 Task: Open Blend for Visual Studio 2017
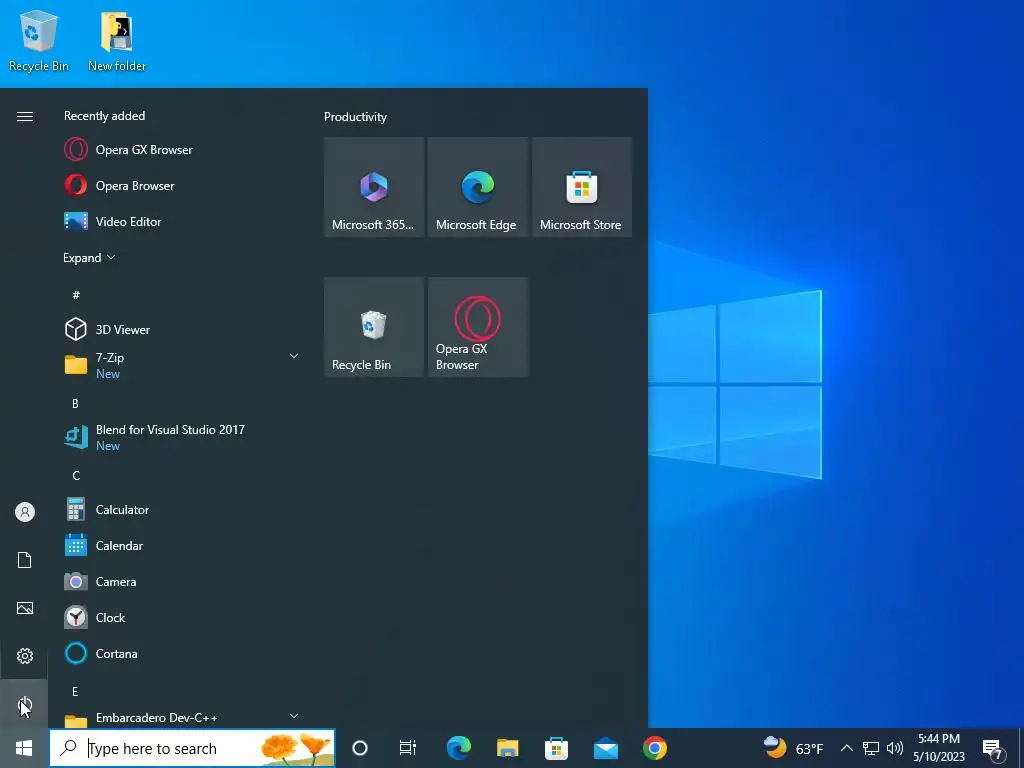[x=182, y=437]
